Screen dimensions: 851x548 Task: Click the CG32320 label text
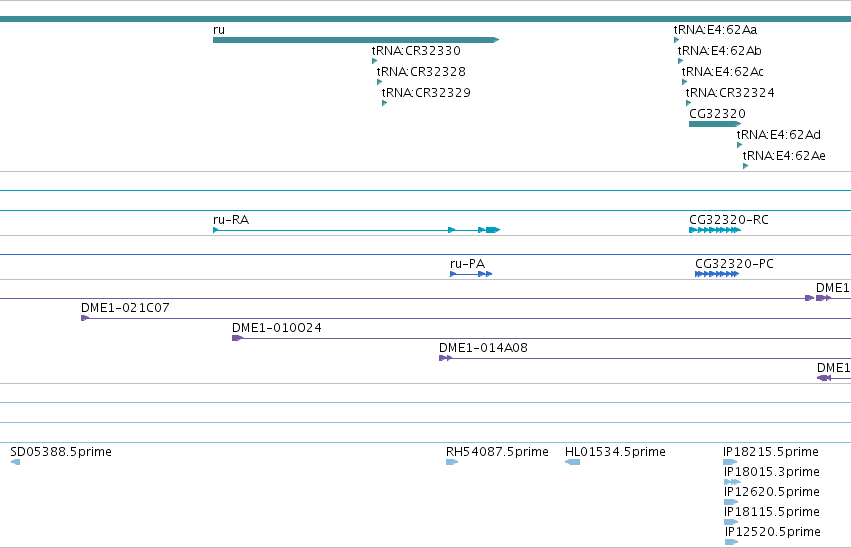tap(717, 114)
